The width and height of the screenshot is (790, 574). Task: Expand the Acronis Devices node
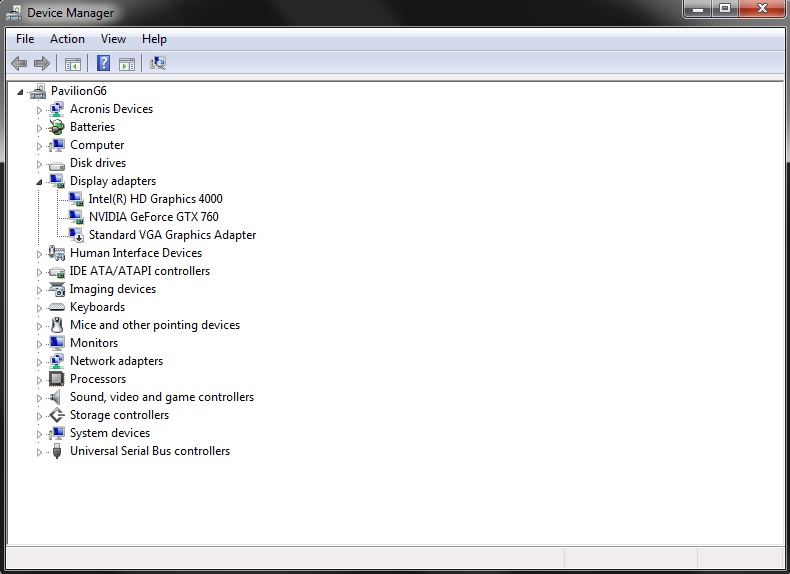point(39,109)
